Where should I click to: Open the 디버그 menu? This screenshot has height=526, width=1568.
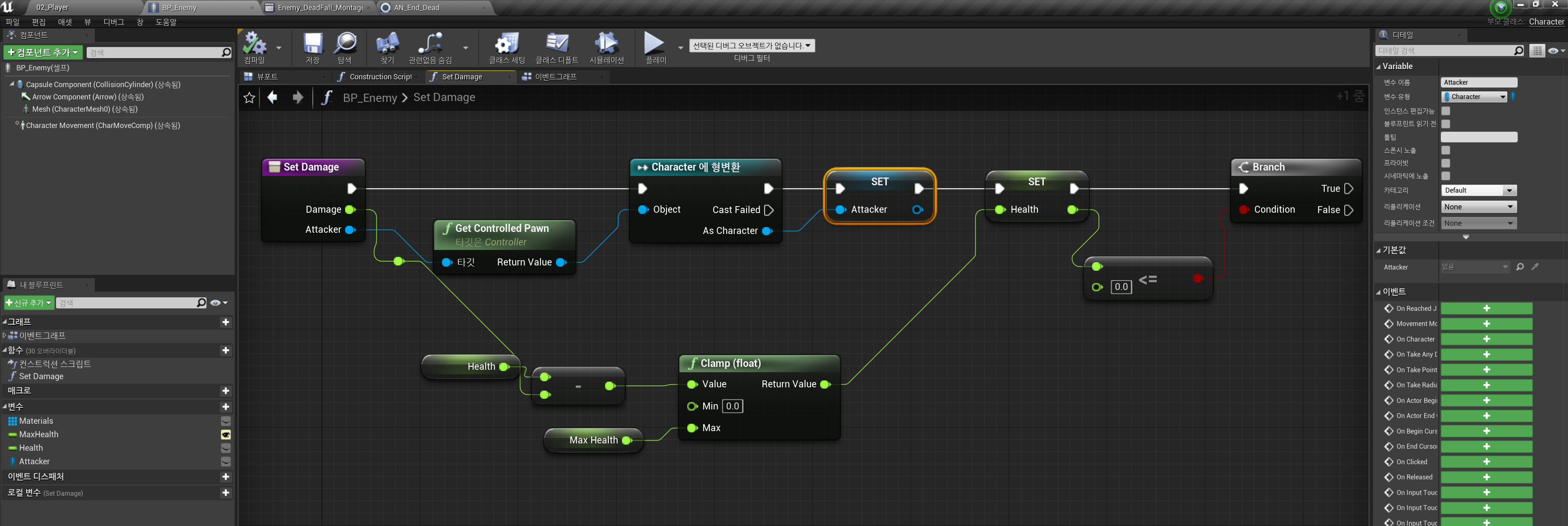point(114,22)
